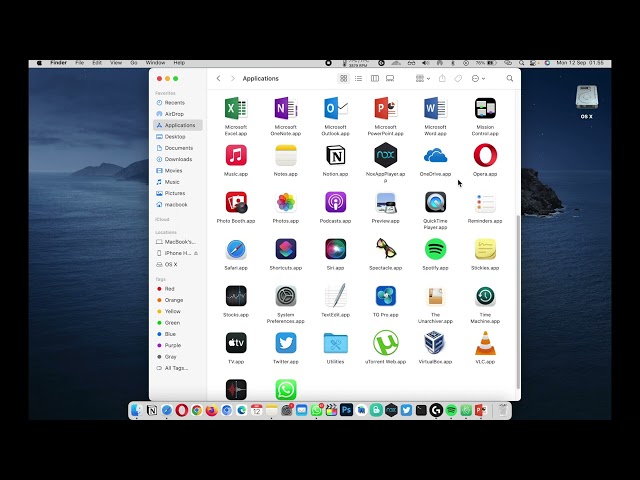Open Recents in the sidebar
The image size is (640, 480).
coord(178,102)
